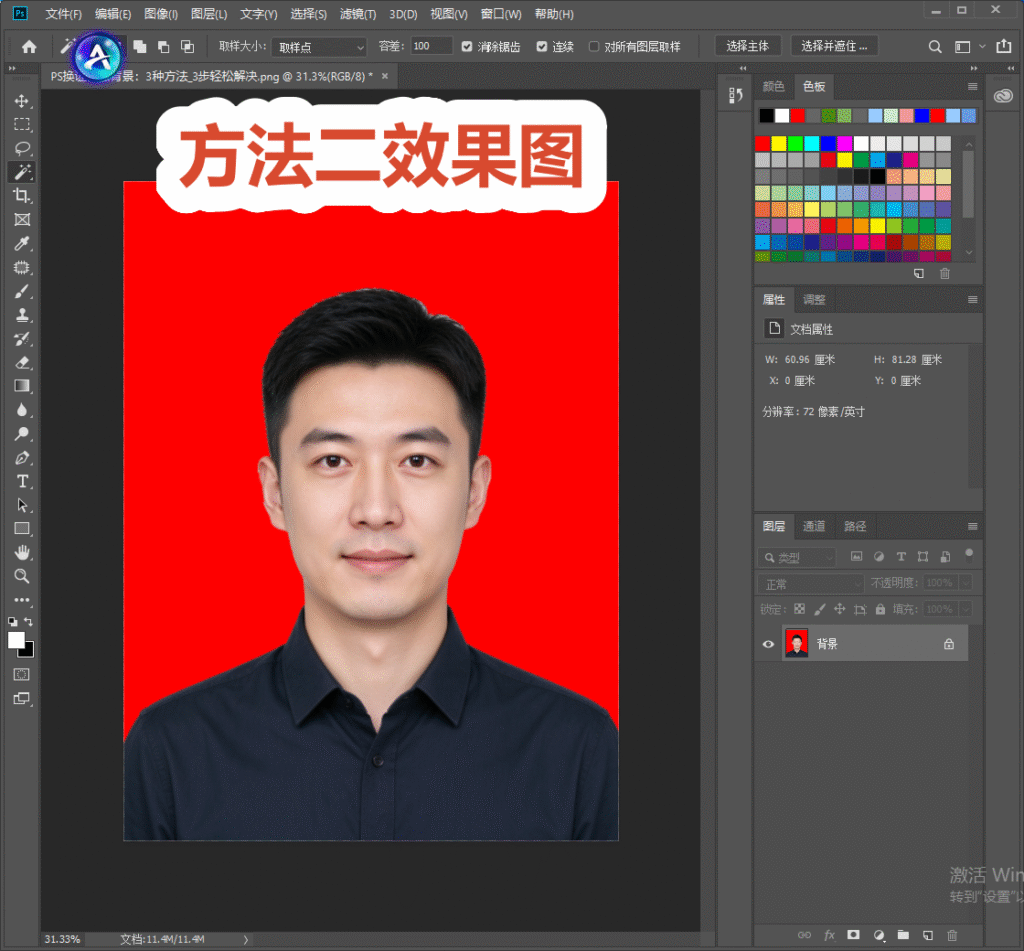Select the Move tool

pyautogui.click(x=22, y=101)
